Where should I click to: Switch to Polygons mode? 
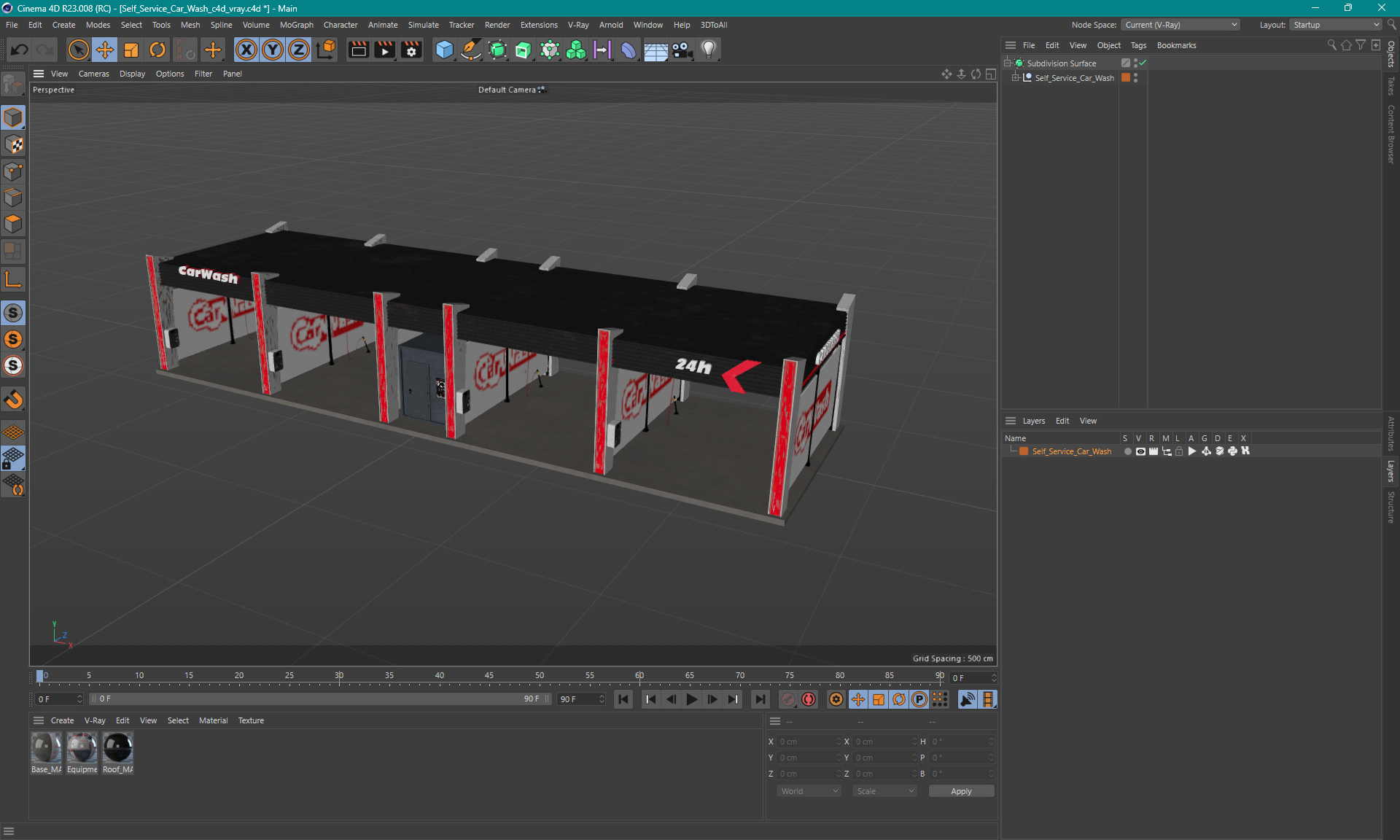13,224
